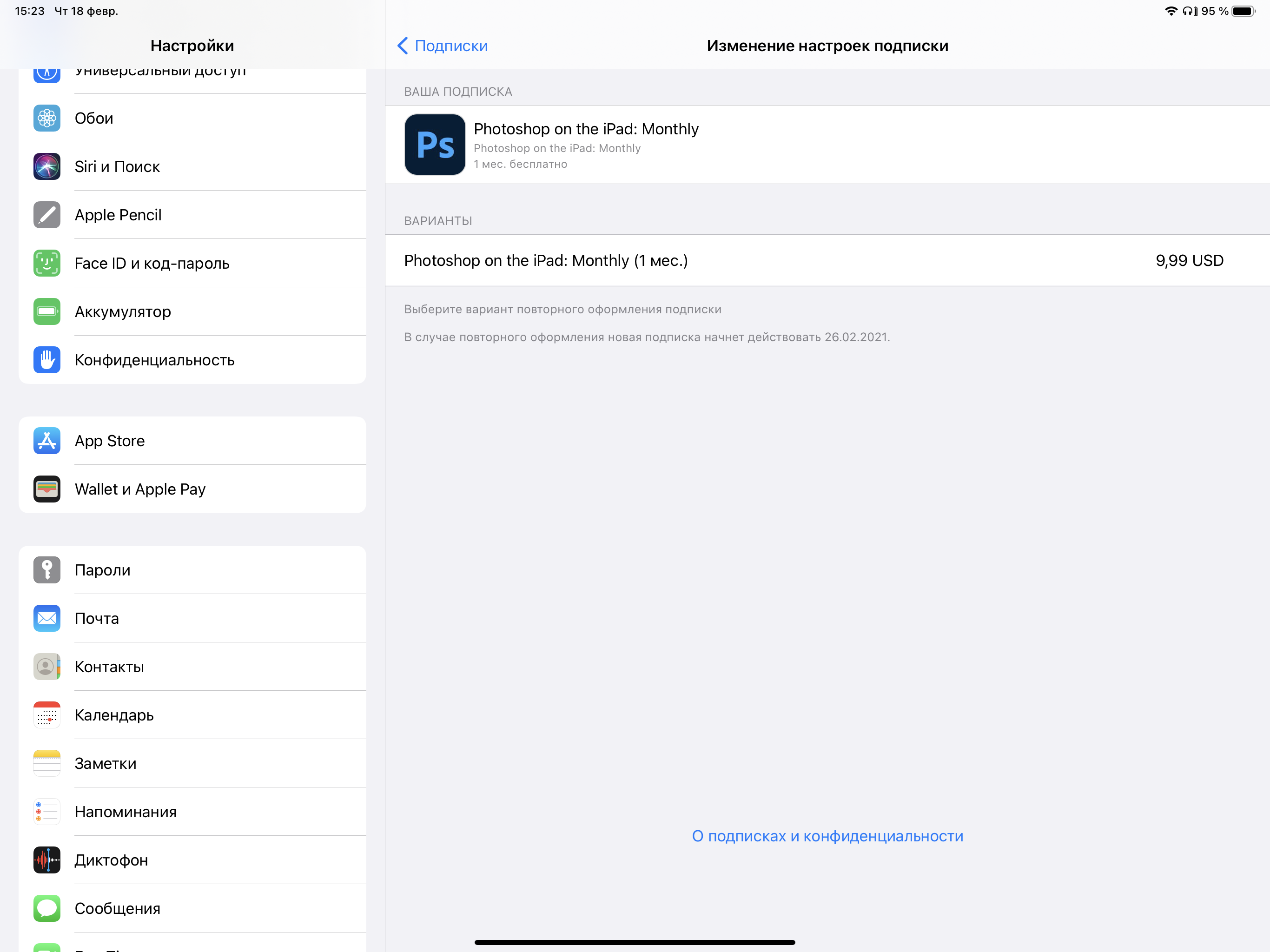Tap the 9,99 USD price
1270x952 pixels.
[1189, 261]
